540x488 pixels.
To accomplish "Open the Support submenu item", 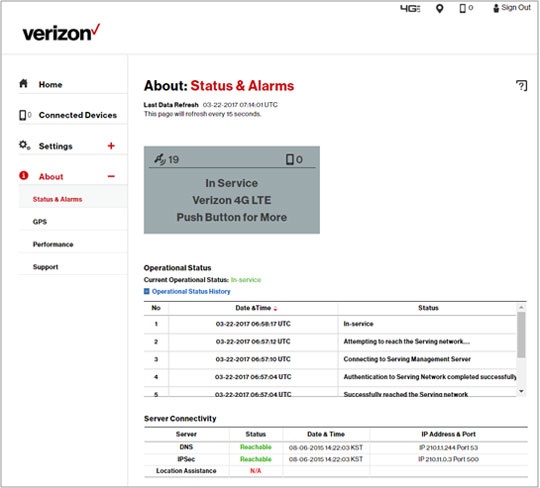I will (45, 267).
